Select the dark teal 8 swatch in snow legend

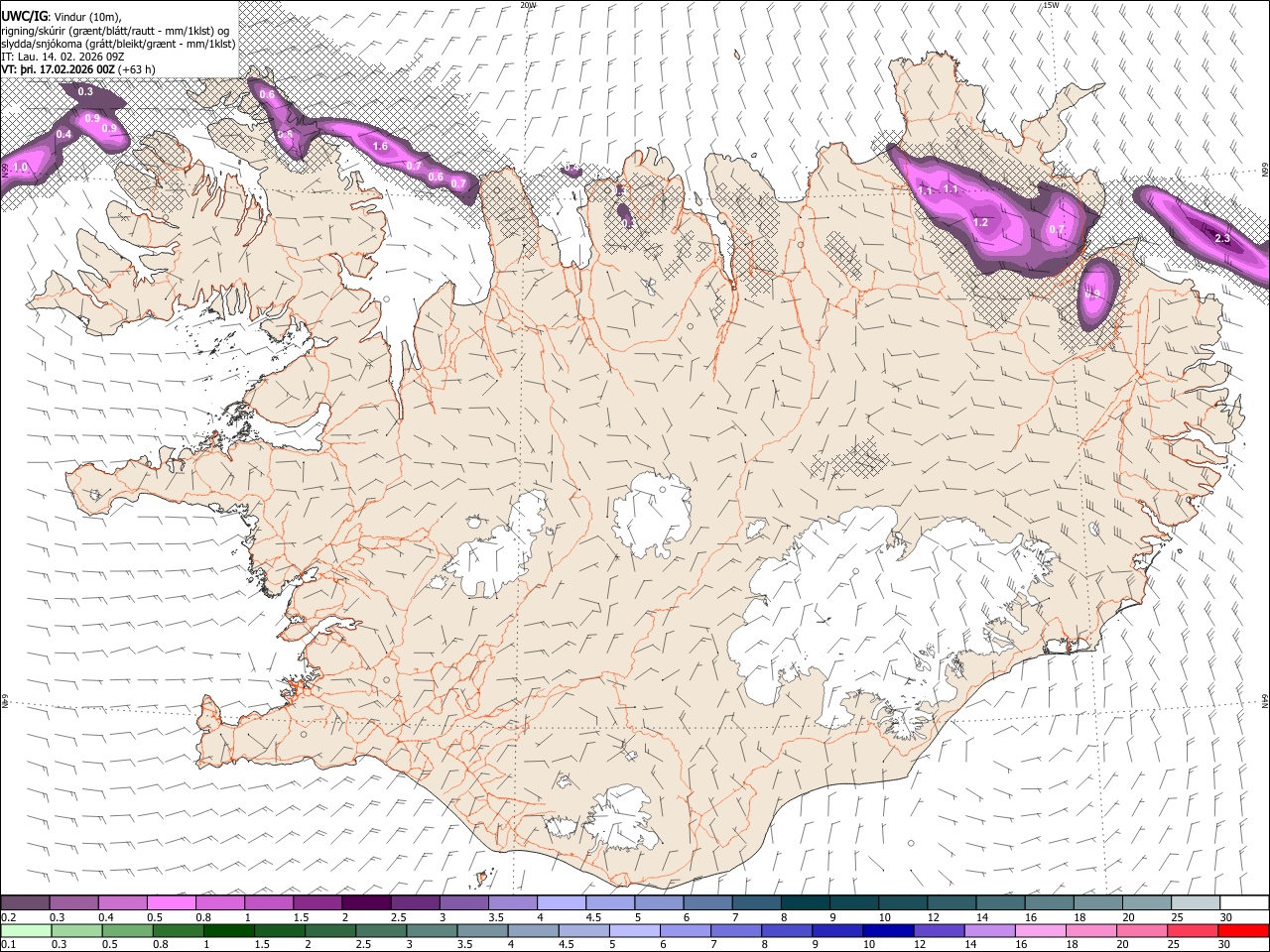pos(804,902)
